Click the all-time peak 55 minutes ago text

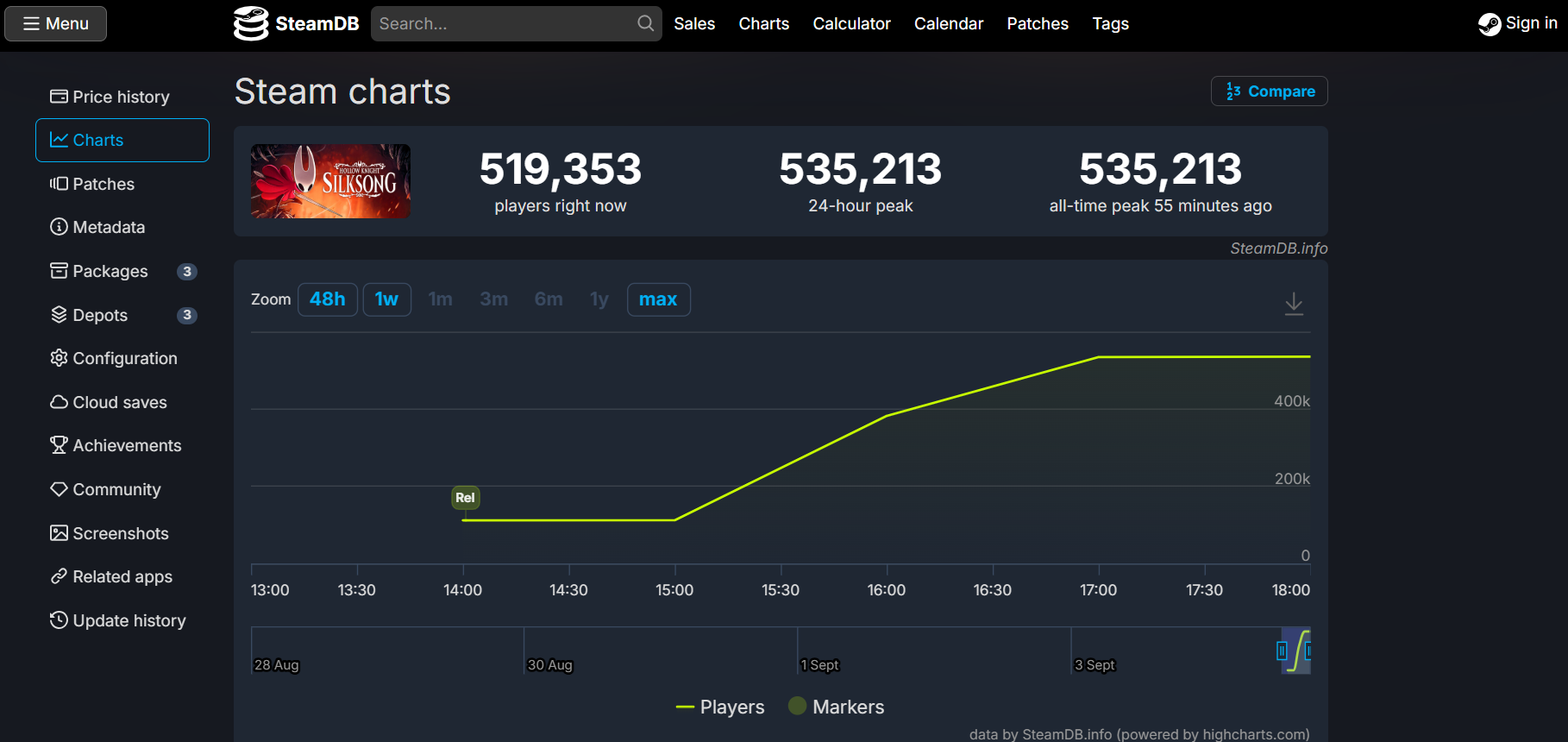(1161, 205)
